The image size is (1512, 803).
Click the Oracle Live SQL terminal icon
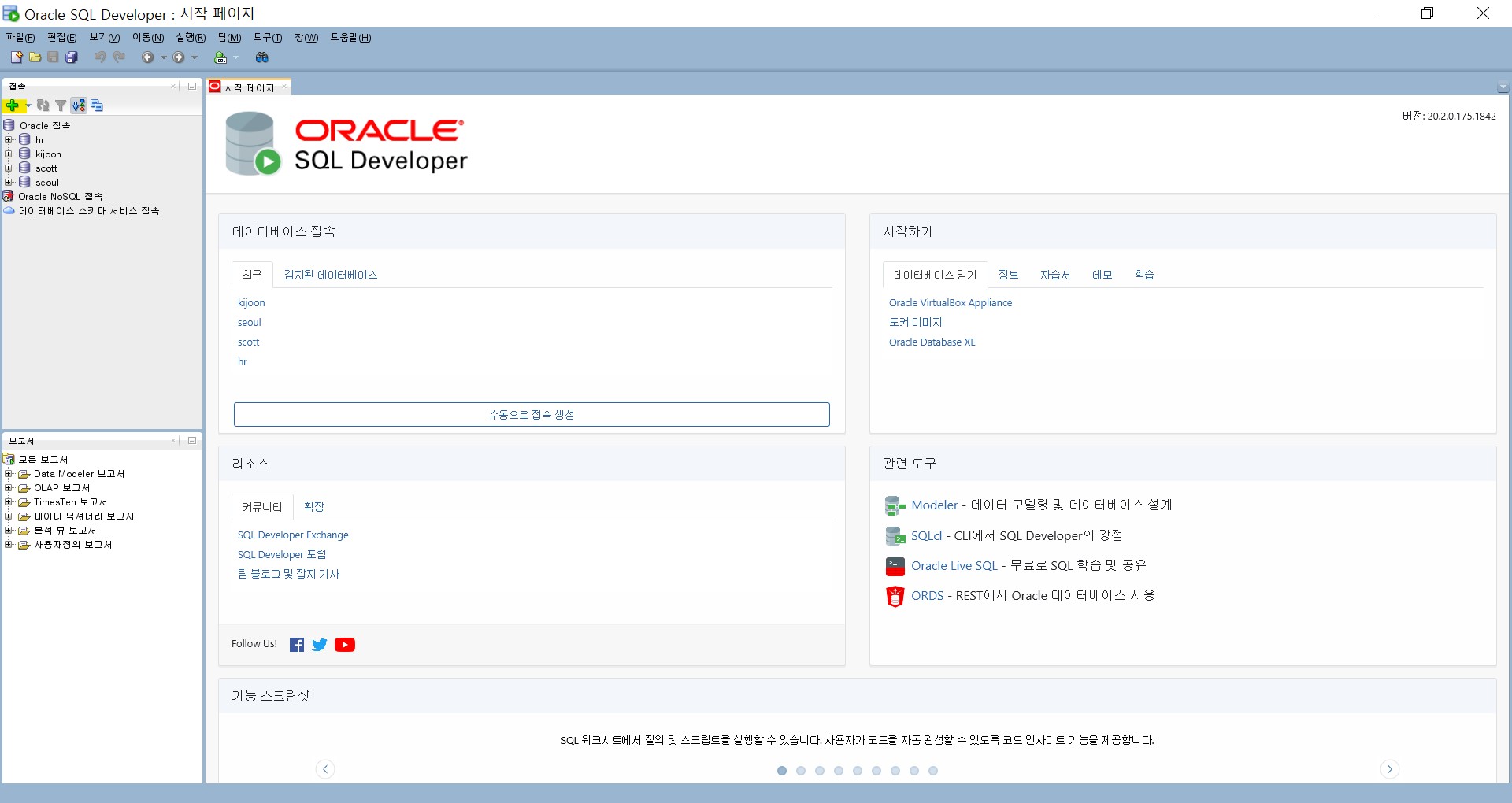pyautogui.click(x=895, y=566)
